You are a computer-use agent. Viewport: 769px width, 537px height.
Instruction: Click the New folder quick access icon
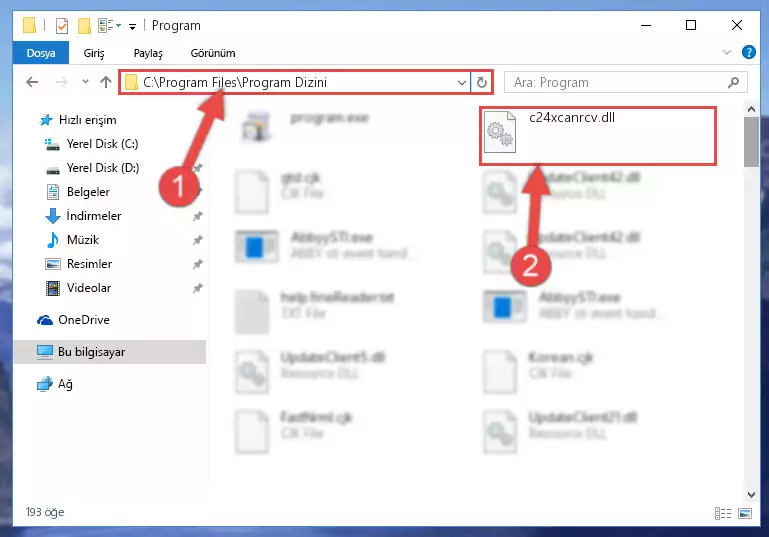84,26
